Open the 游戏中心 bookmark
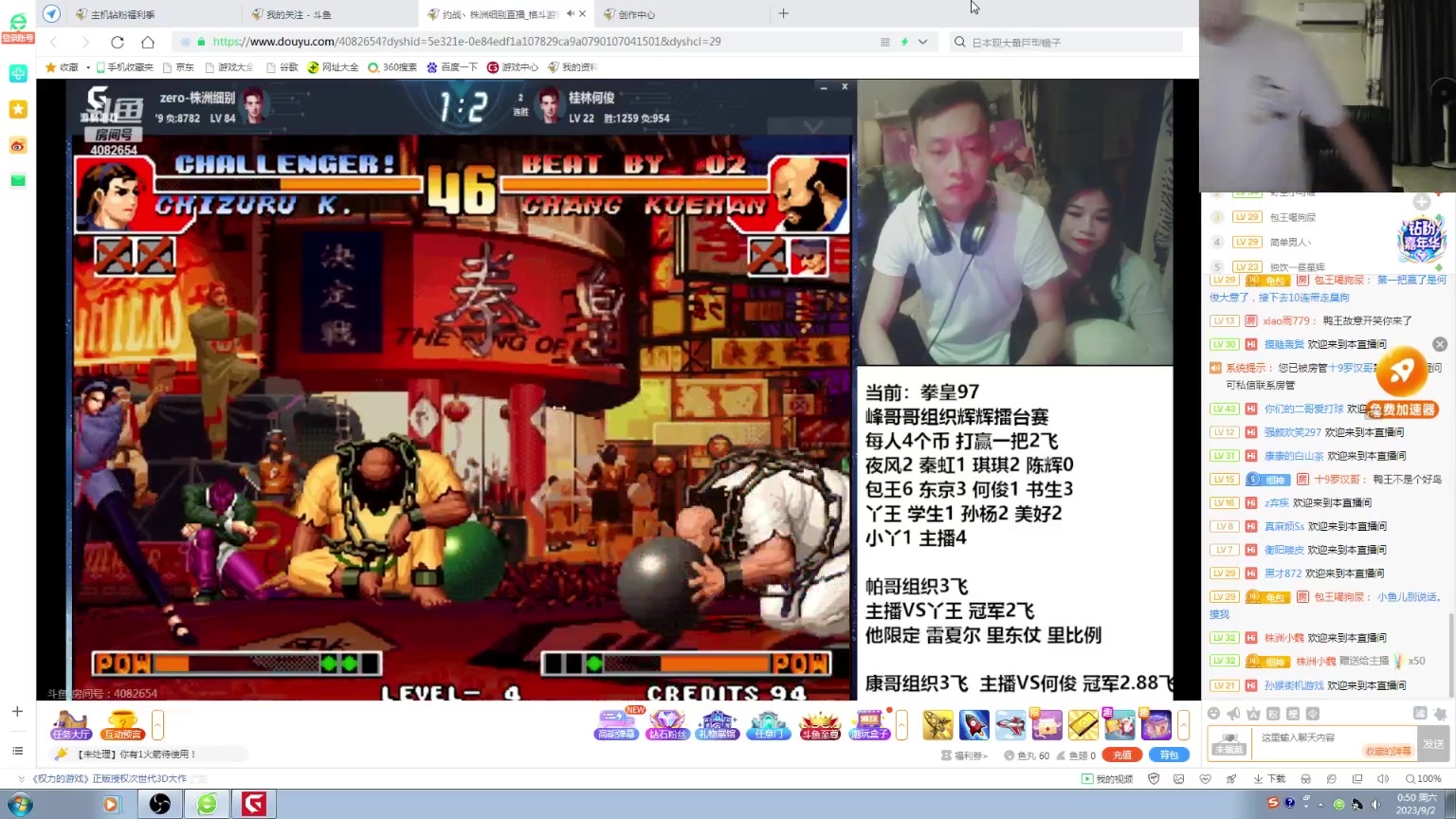This screenshot has width=1456, height=819. point(513,67)
